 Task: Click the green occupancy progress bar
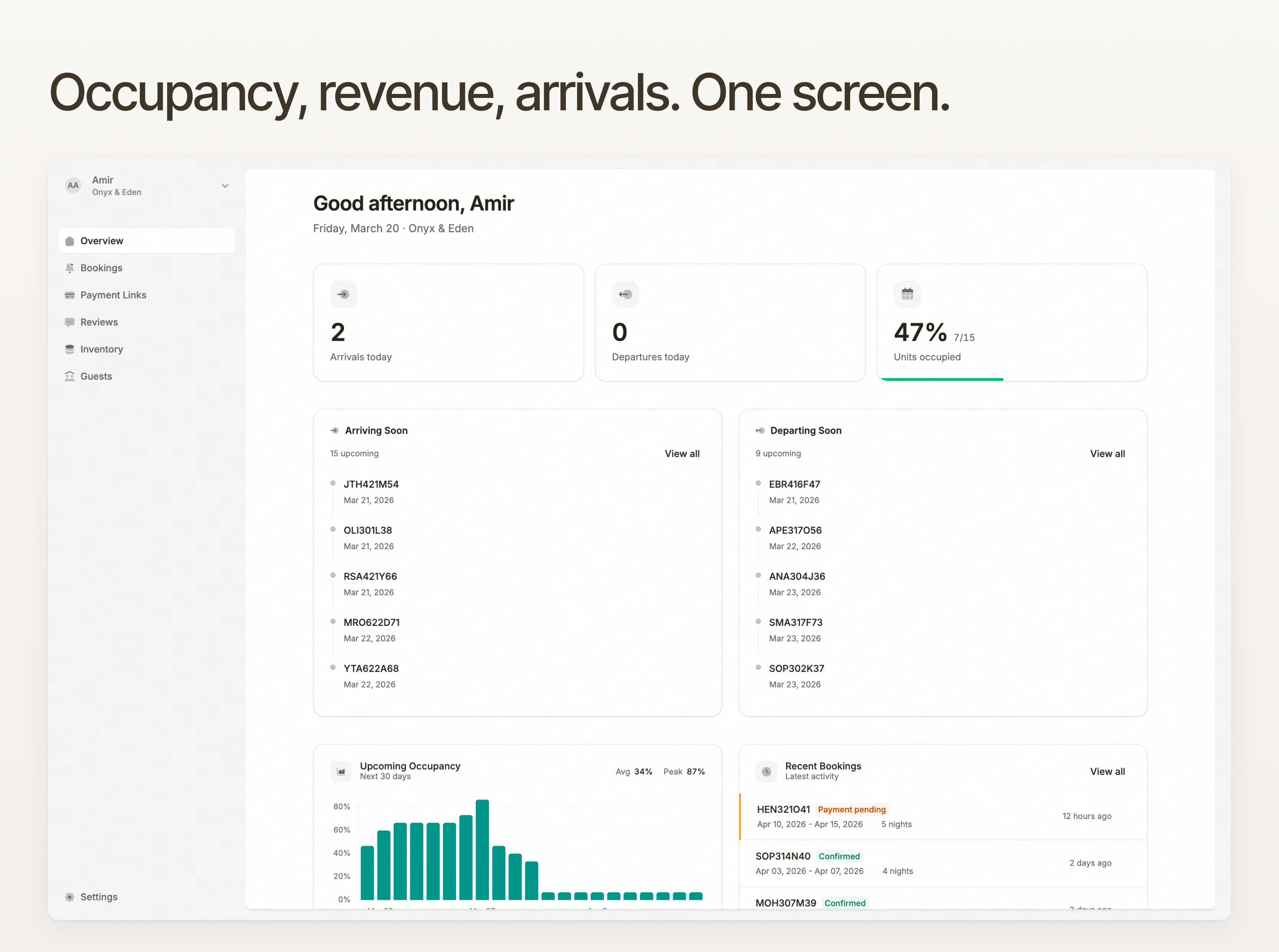pyautogui.click(x=942, y=379)
